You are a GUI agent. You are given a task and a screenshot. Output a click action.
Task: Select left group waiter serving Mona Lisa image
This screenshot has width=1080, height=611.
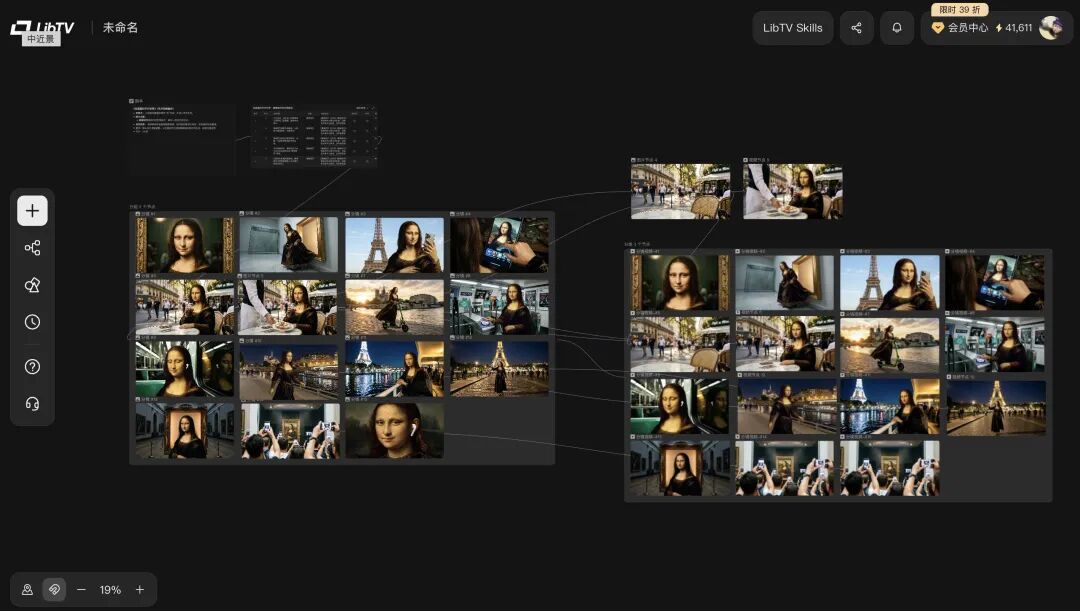289,307
